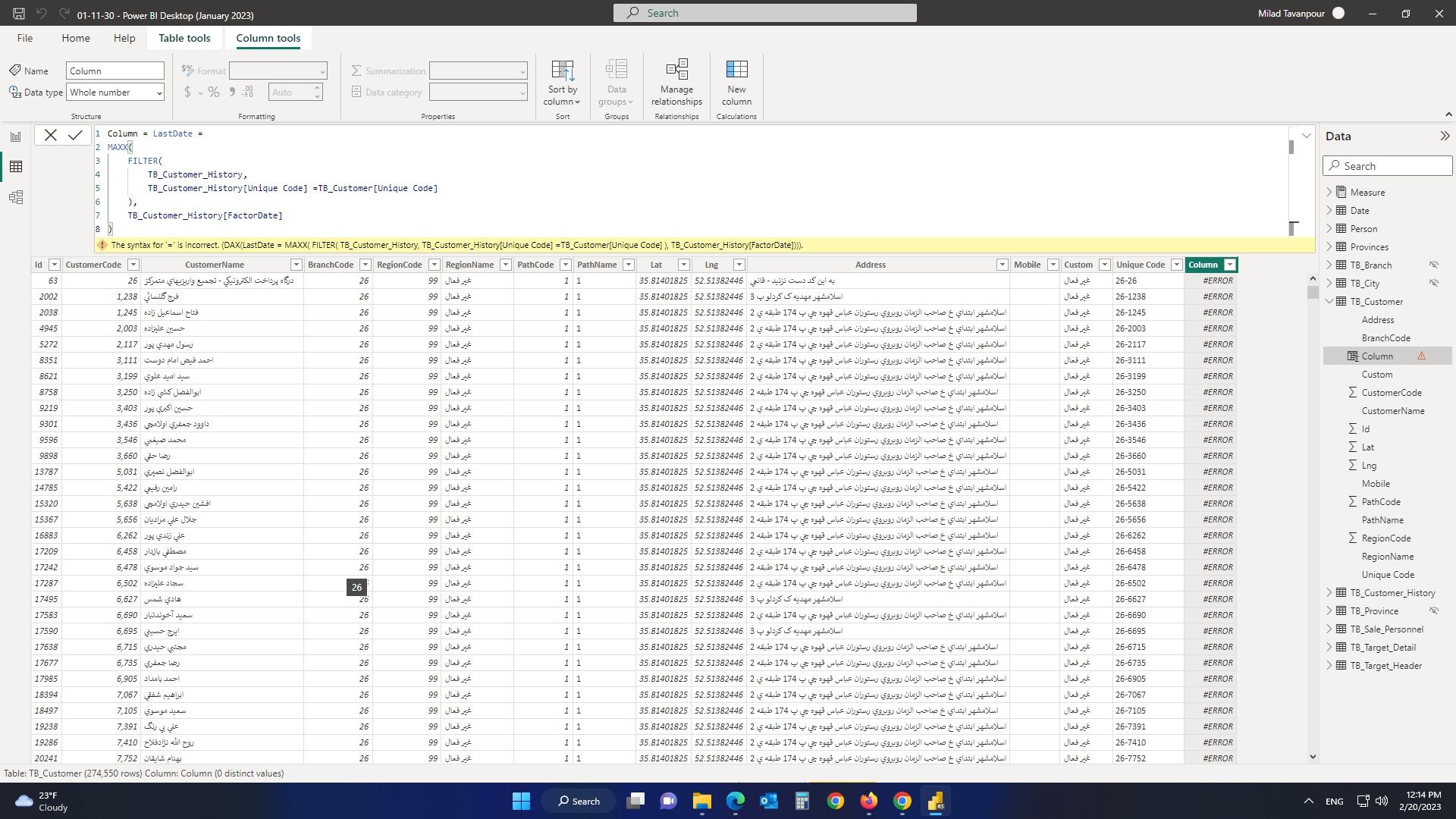Collapse the TB_Customer table
The width and height of the screenshot is (1456, 819).
1329,302
